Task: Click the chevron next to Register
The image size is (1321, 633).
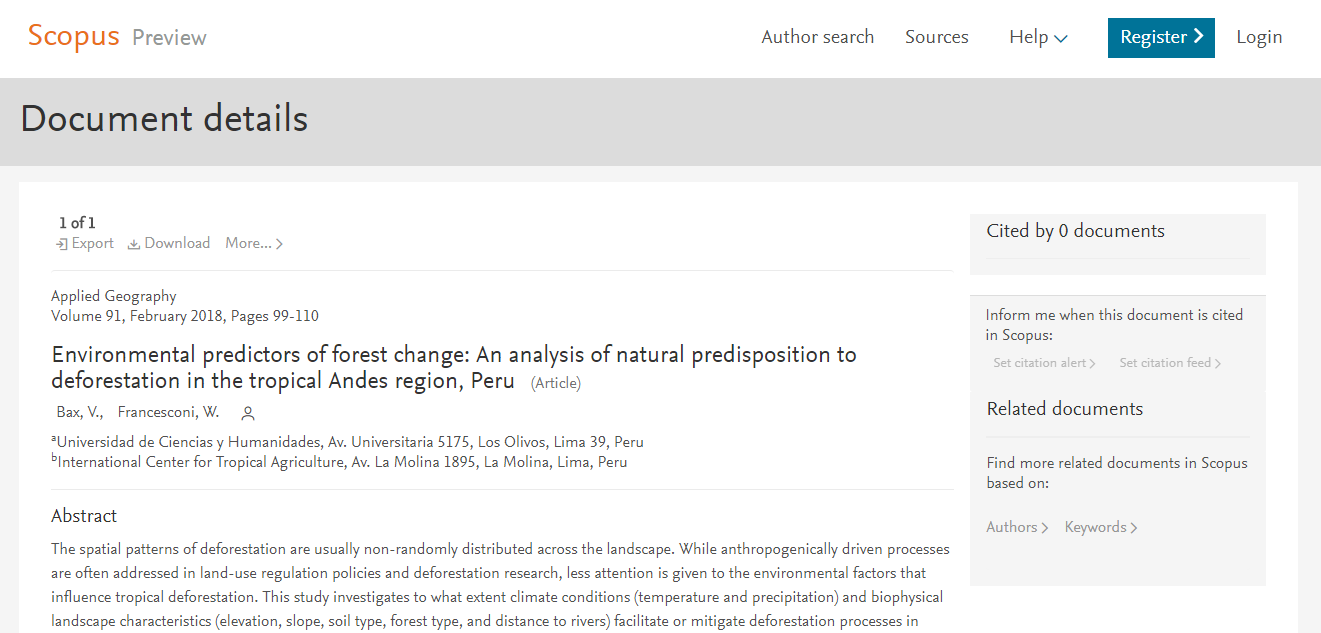Action: [1198, 37]
